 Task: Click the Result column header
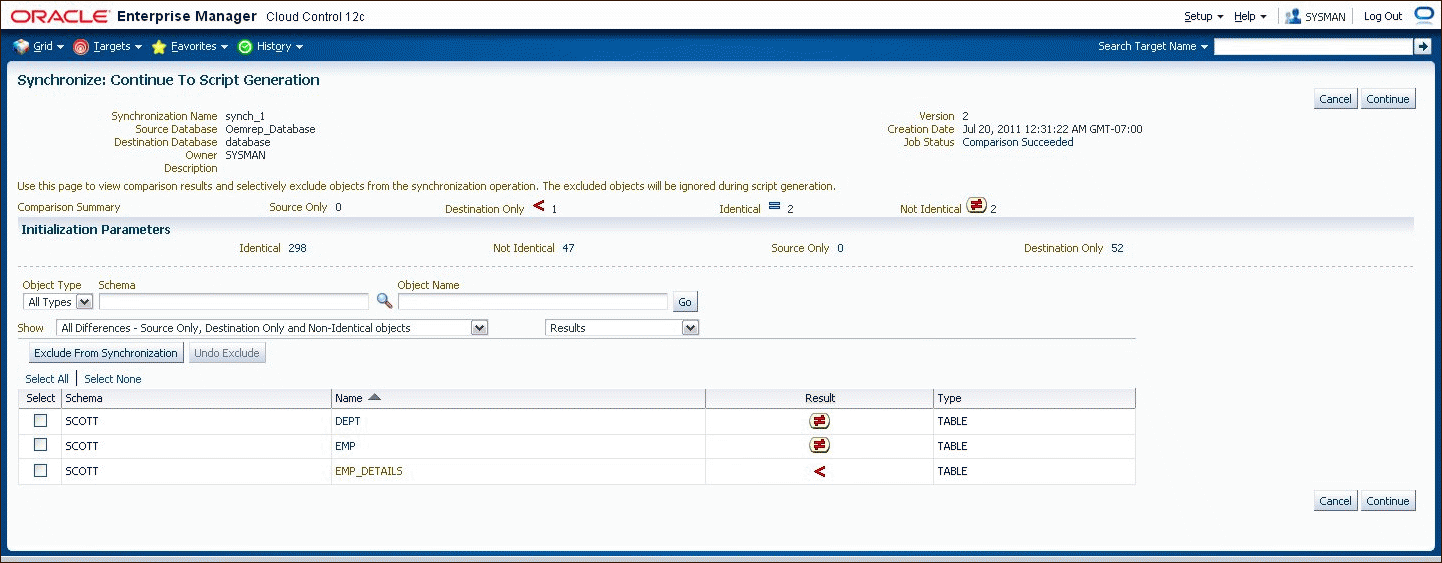(x=819, y=398)
